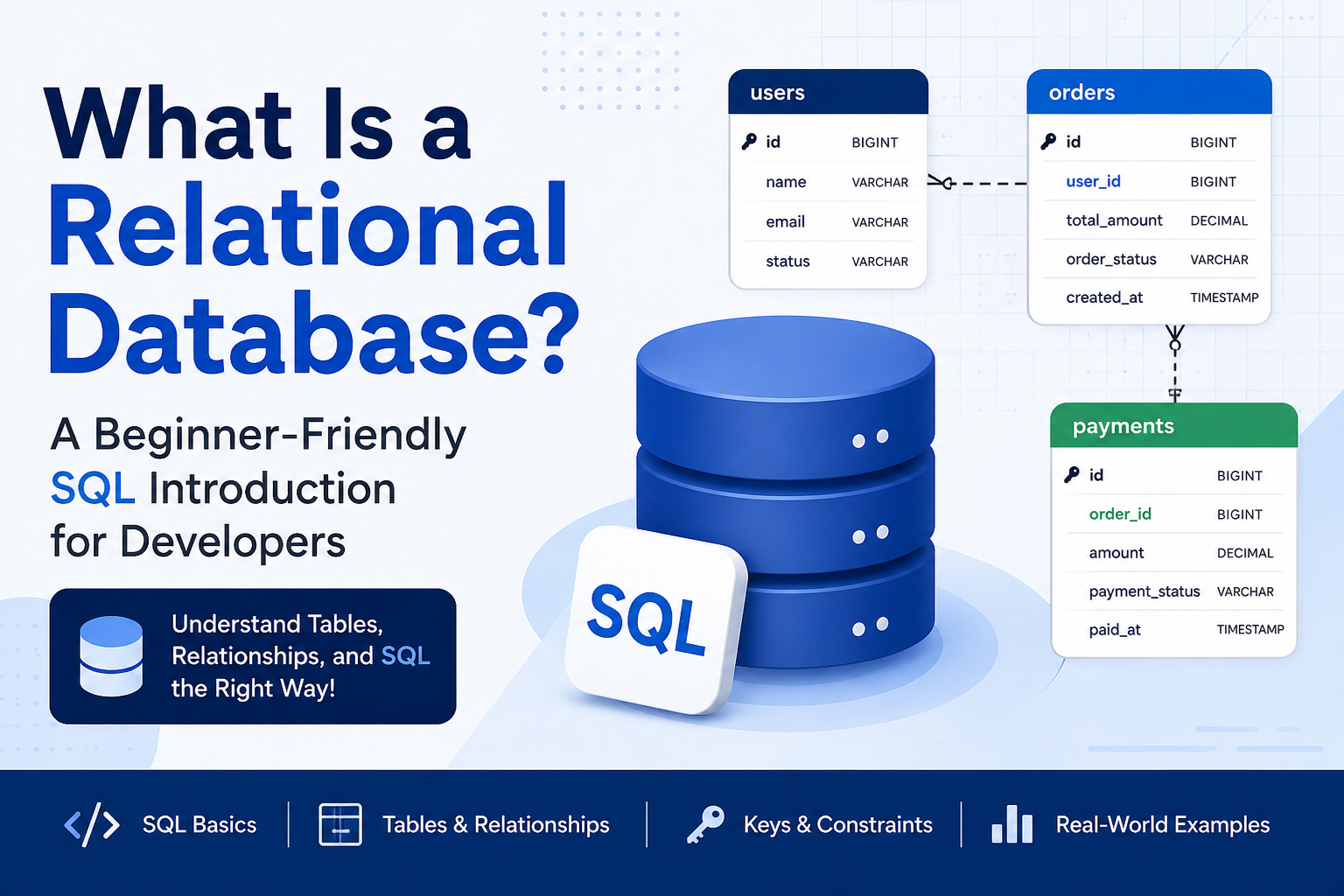Viewport: 1344px width, 896px height.
Task: Click the id field in users table
Action: pos(773,142)
